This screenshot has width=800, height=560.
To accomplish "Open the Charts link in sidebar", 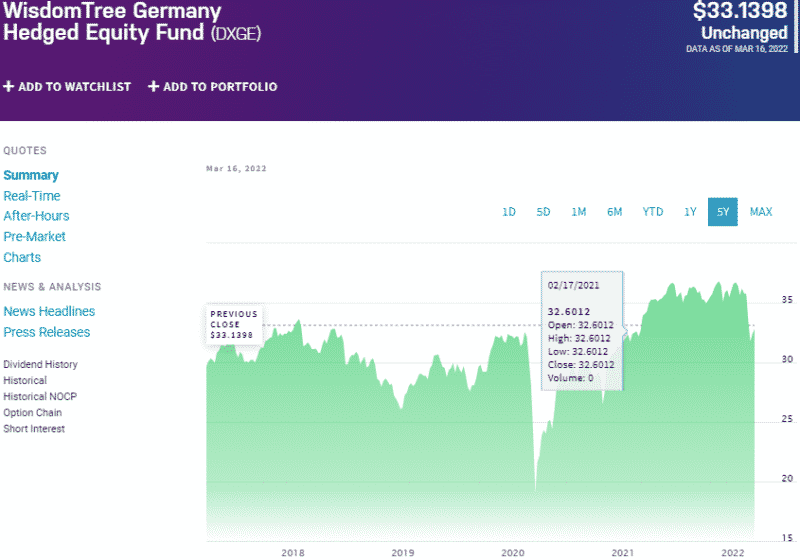I will click(x=22, y=257).
